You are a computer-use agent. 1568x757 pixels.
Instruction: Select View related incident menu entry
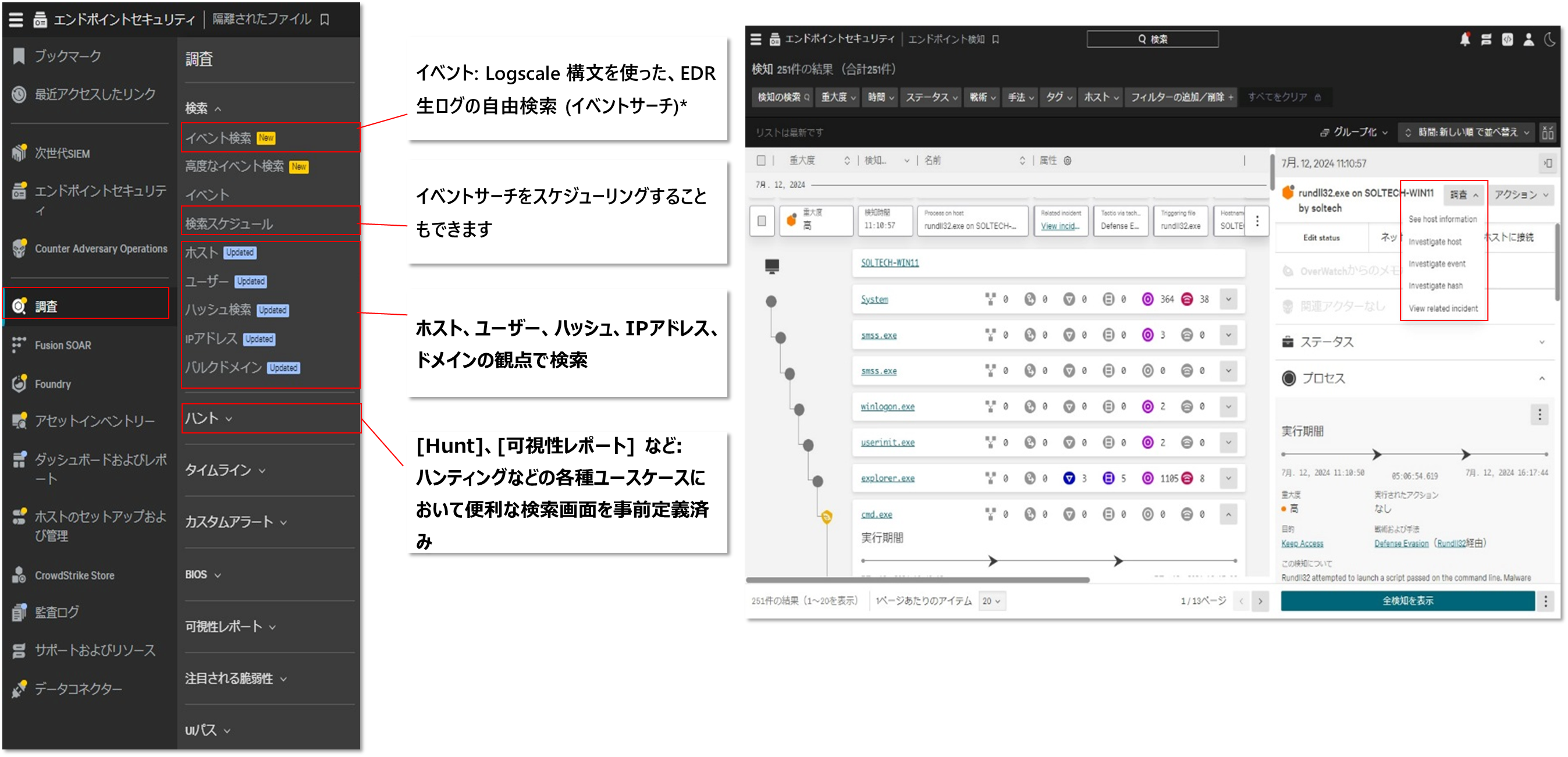point(1442,308)
